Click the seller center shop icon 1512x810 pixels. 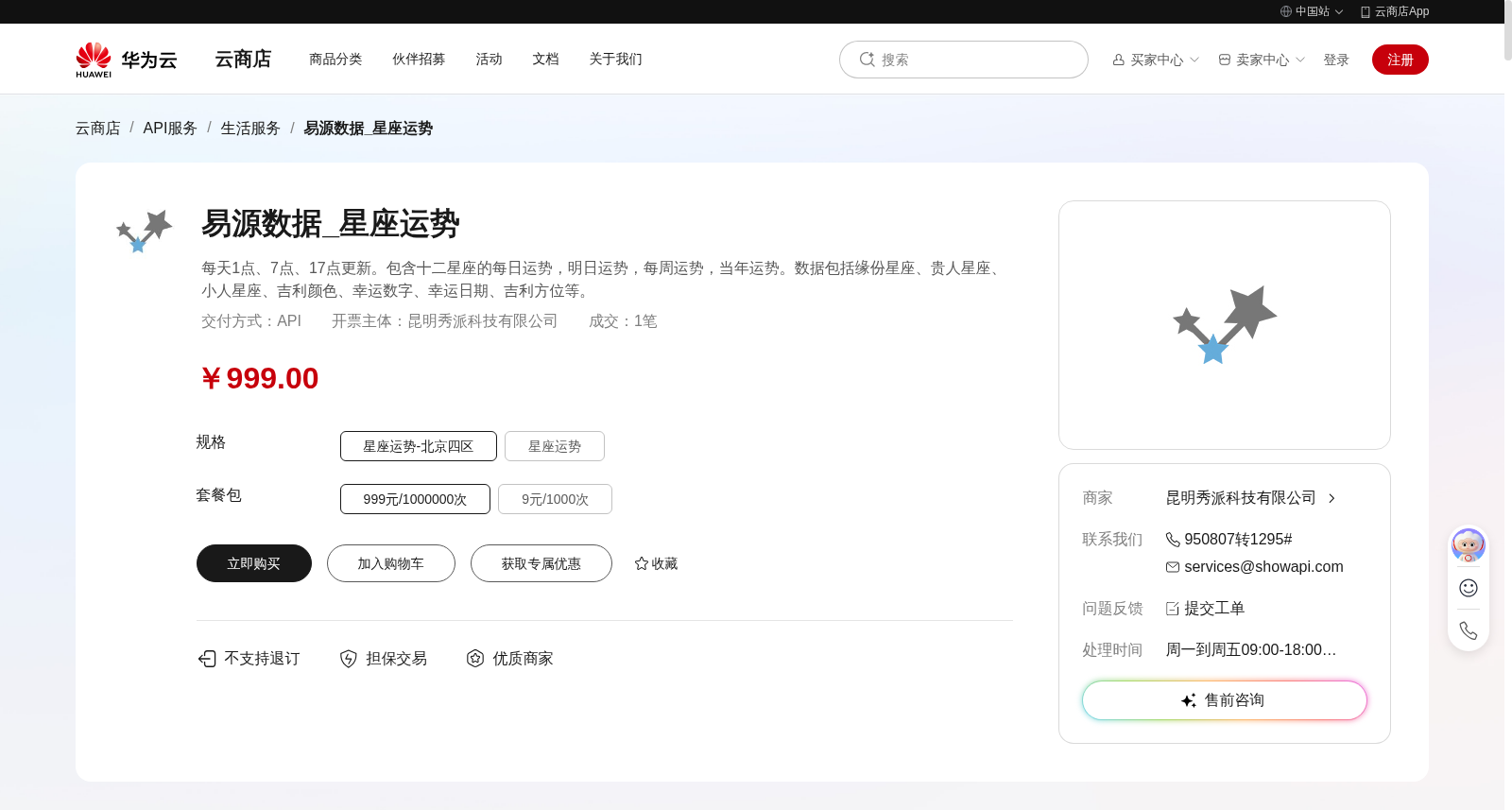tap(1225, 60)
